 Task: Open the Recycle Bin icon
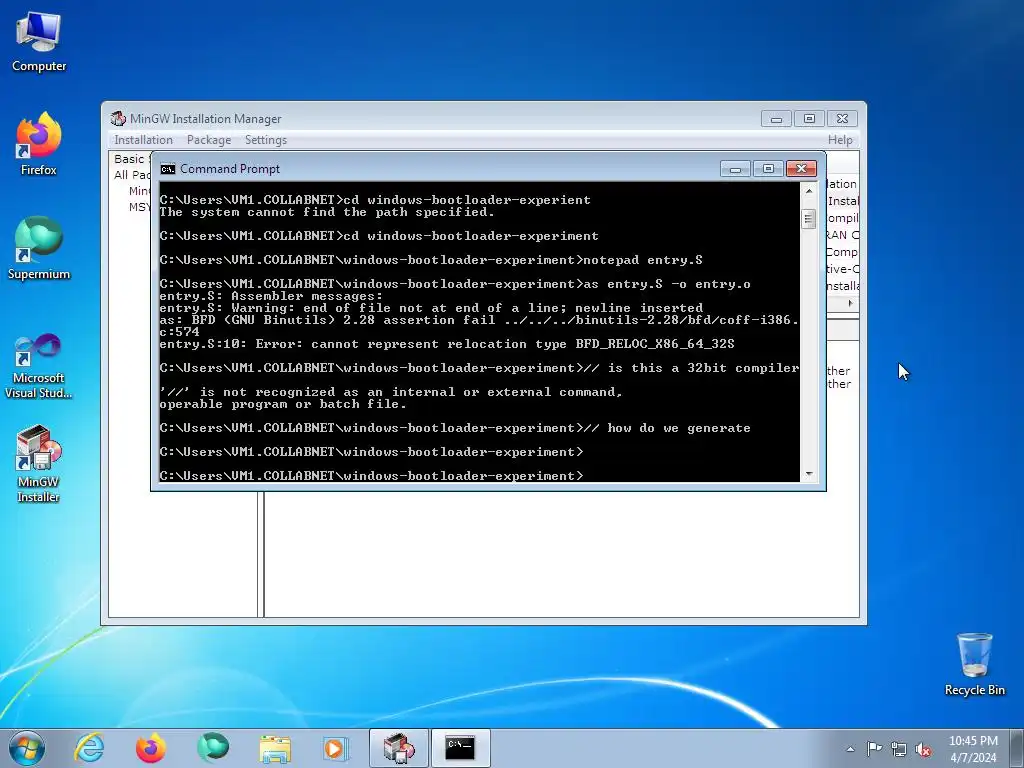click(974, 664)
